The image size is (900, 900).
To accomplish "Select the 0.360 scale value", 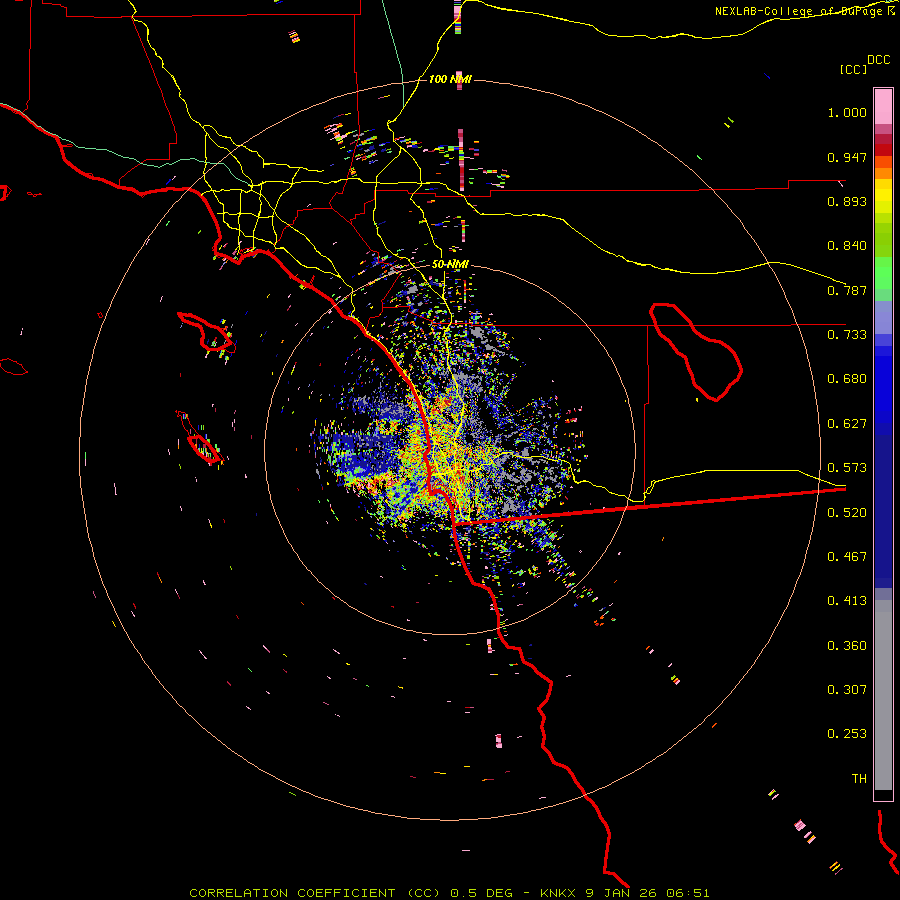I will [x=847, y=646].
